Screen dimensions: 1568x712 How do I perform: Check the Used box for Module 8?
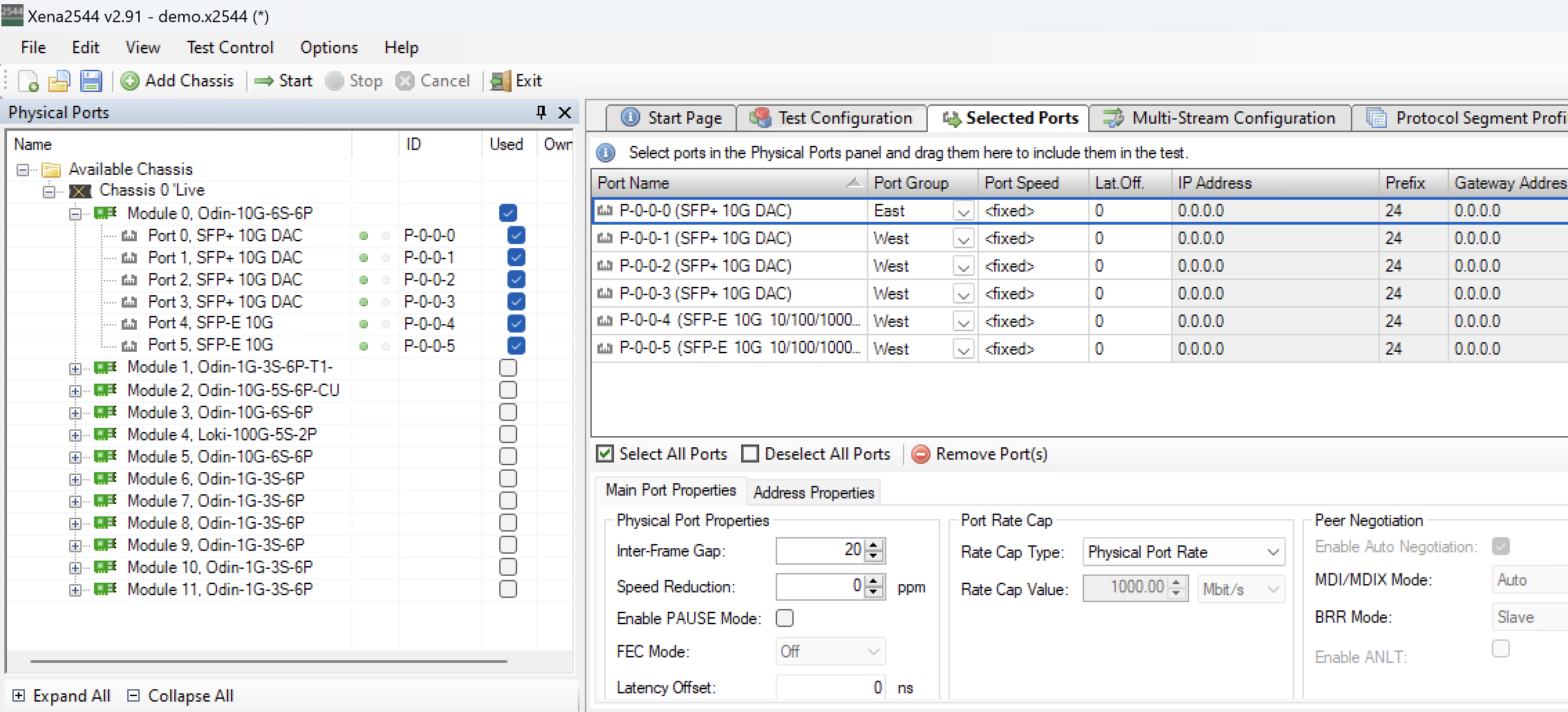click(508, 523)
